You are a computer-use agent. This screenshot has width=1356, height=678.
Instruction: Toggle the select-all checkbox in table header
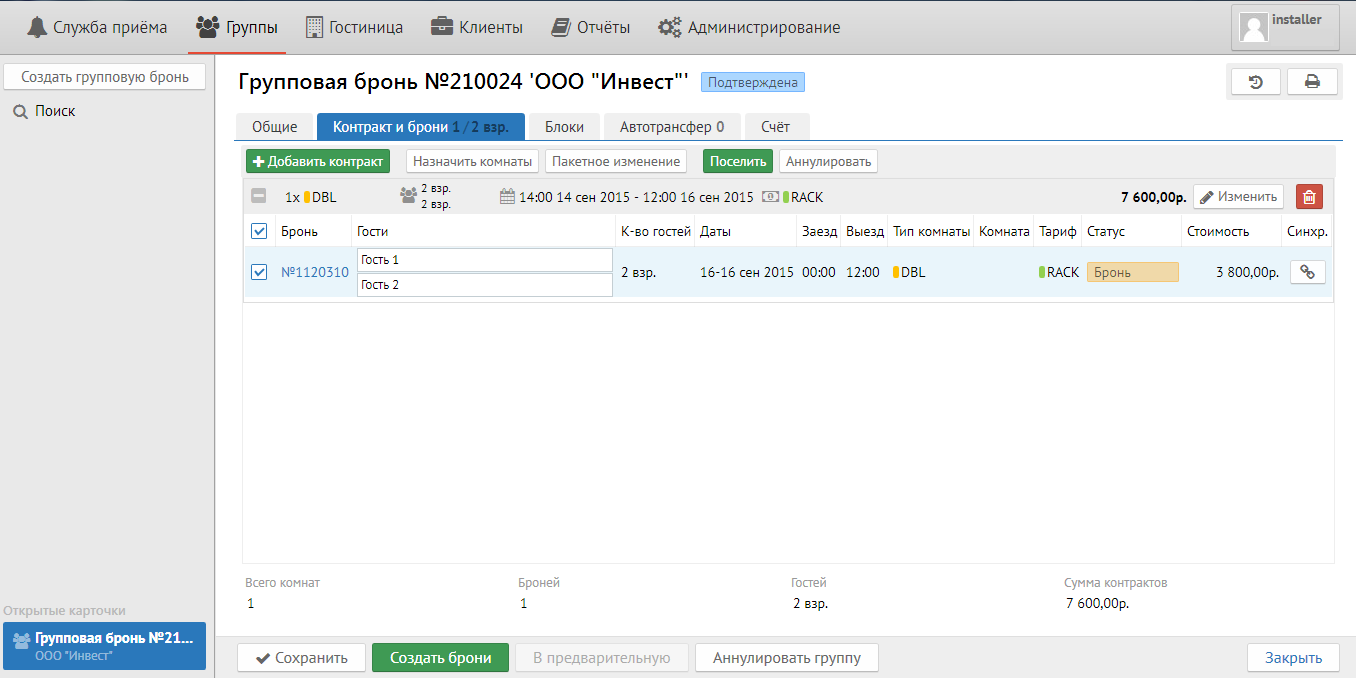[259, 231]
